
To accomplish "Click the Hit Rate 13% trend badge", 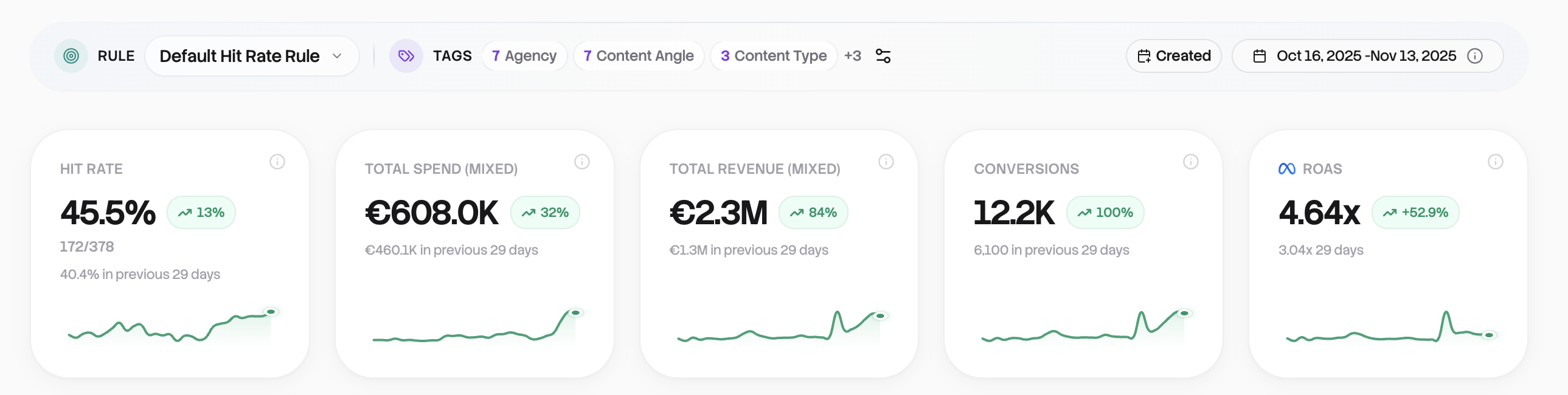I will [x=201, y=213].
